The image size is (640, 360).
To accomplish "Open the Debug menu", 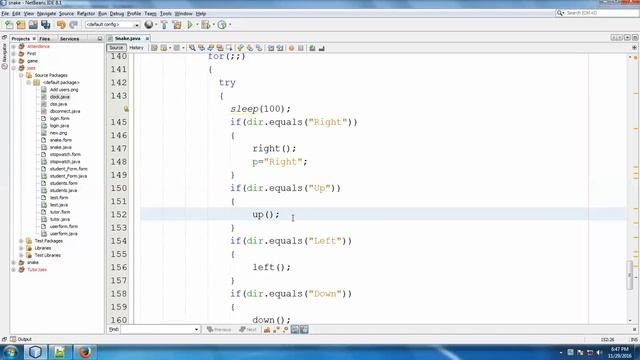I will tap(117, 13).
